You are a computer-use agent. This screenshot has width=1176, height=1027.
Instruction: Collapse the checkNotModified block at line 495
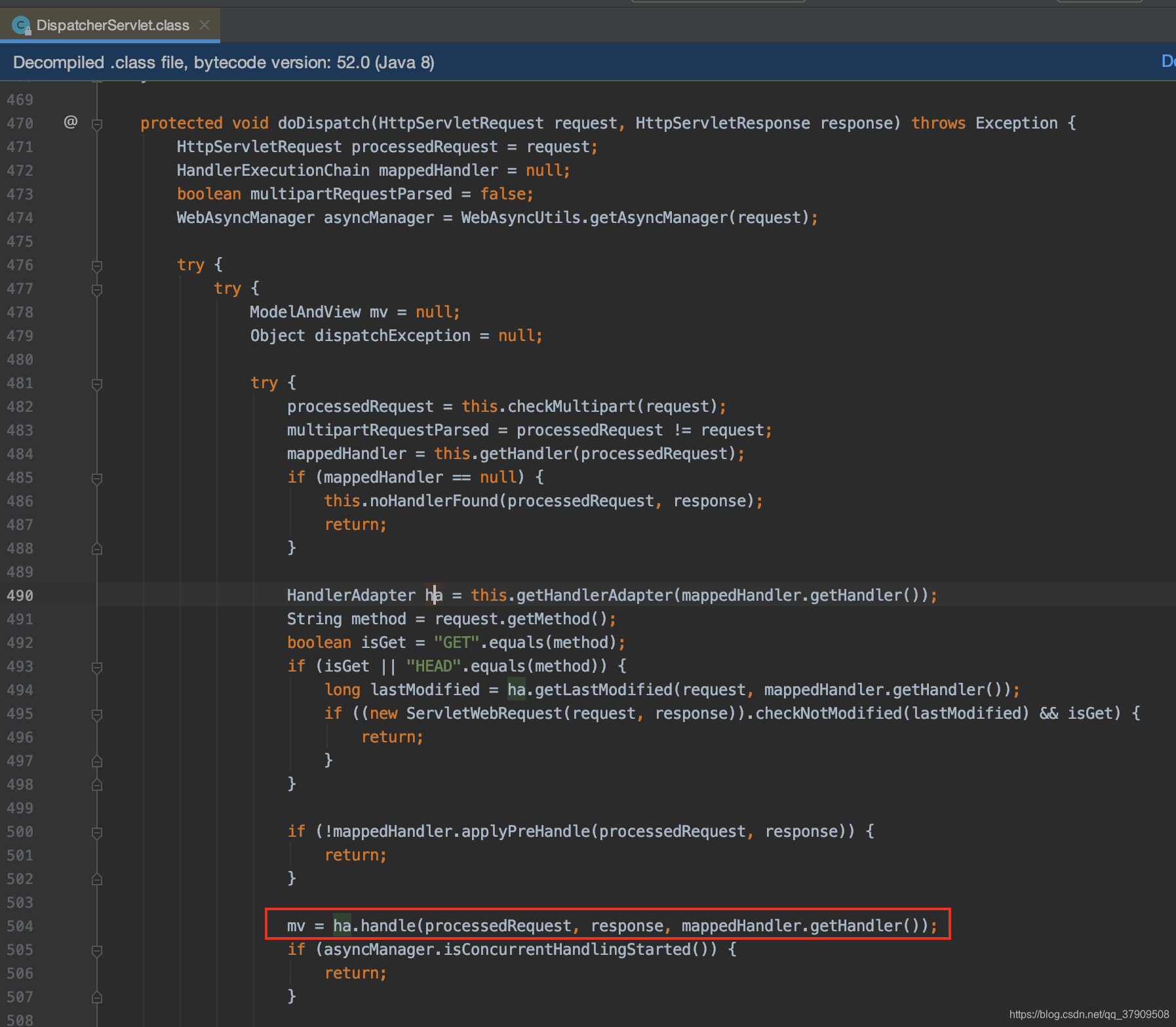tap(97, 714)
